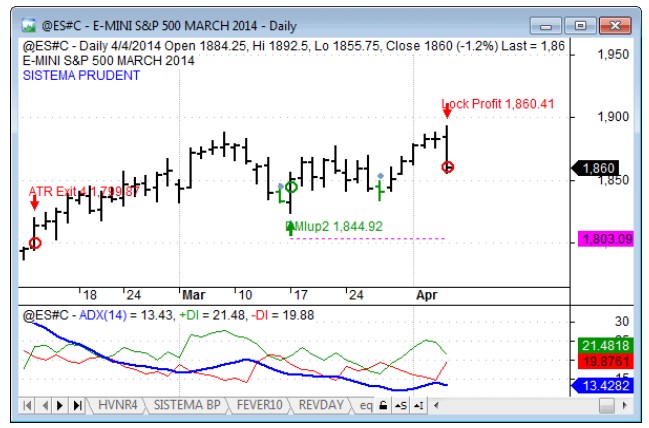Click the green entry circle near March 17
Screen dimensions: 649x428
[x=291, y=188]
